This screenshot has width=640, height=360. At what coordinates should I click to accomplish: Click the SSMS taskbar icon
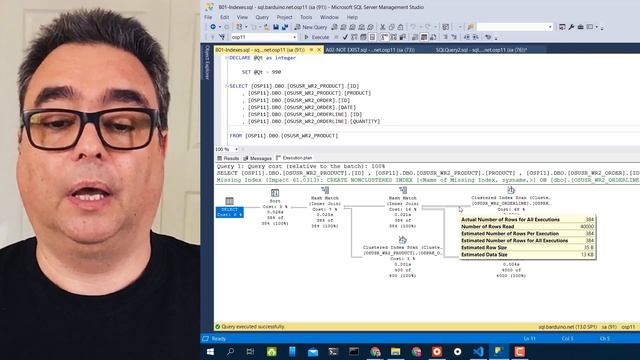(499, 351)
